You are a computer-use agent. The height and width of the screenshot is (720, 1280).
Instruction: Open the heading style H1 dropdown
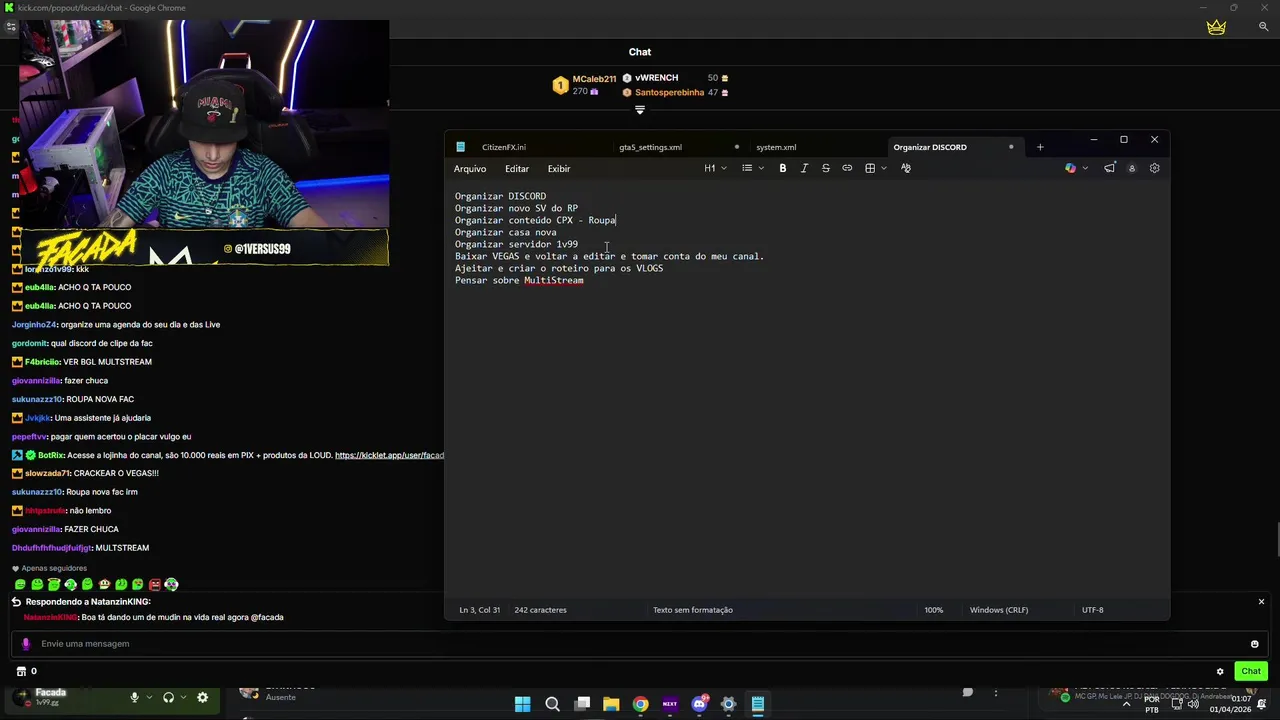tap(715, 168)
